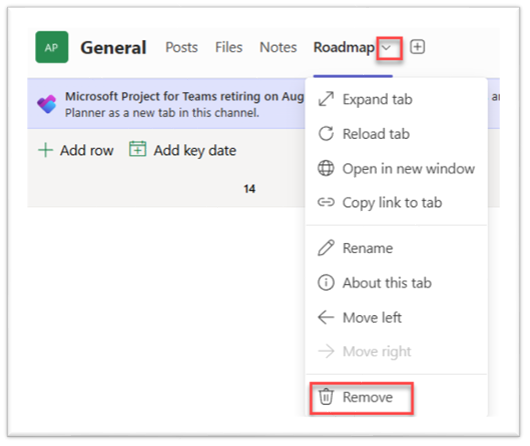Open the Roadmap tab dropdown chevron
530x446 pixels.
[x=386, y=48]
